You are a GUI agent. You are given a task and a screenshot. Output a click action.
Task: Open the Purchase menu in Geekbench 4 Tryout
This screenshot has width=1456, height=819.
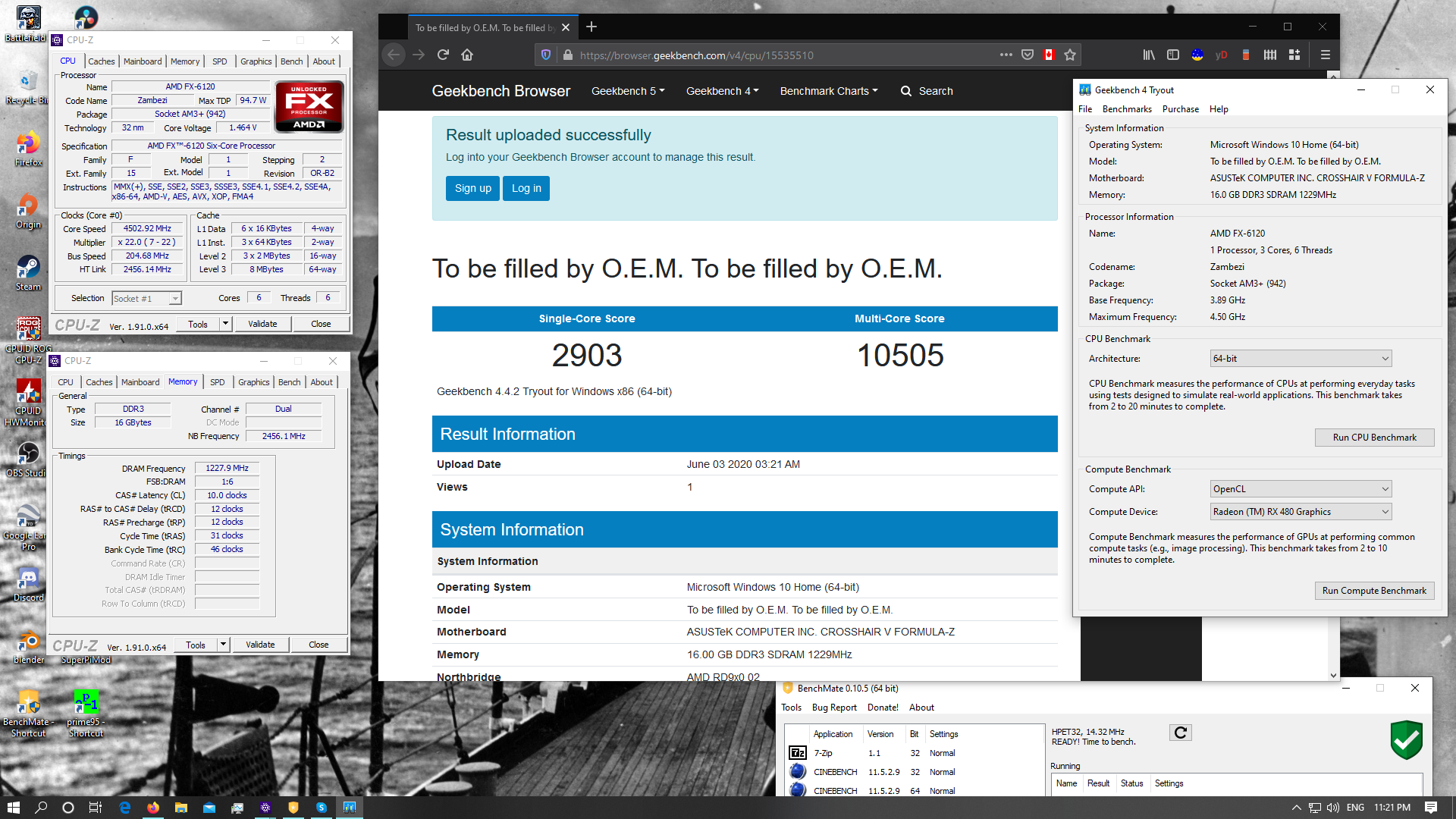pyautogui.click(x=1181, y=109)
